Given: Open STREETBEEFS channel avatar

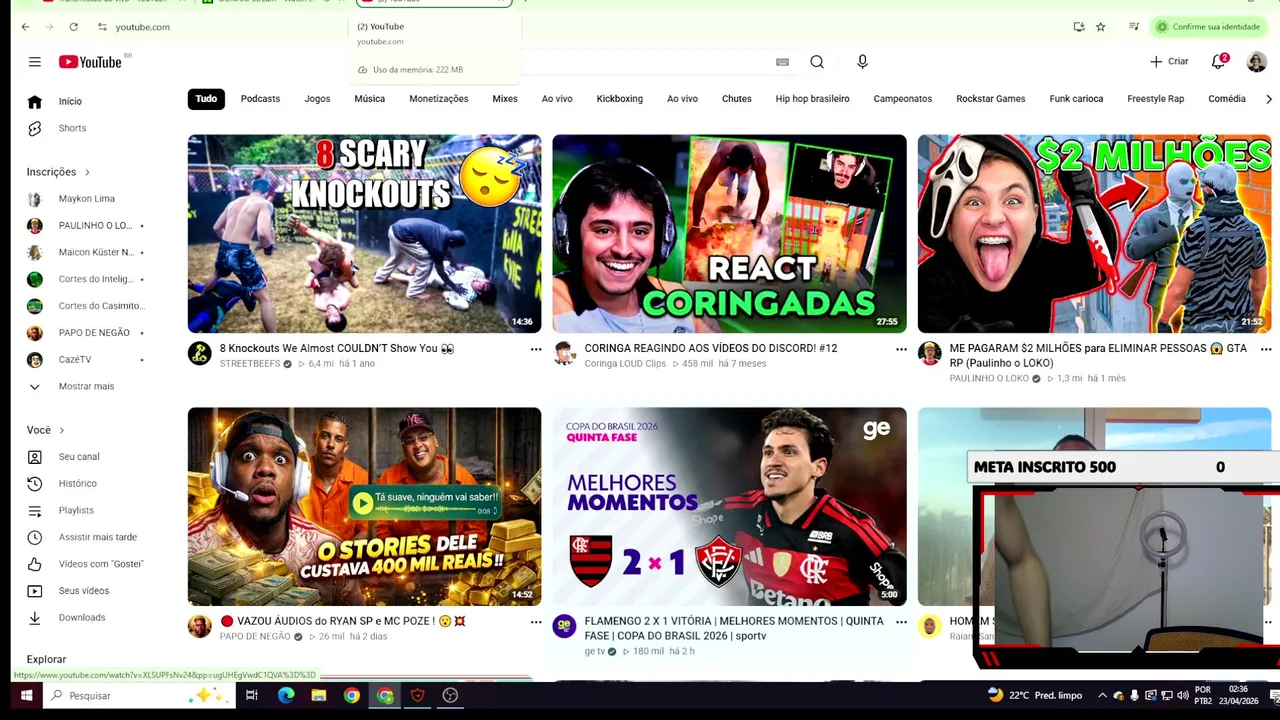Looking at the screenshot, I should pyautogui.click(x=200, y=353).
